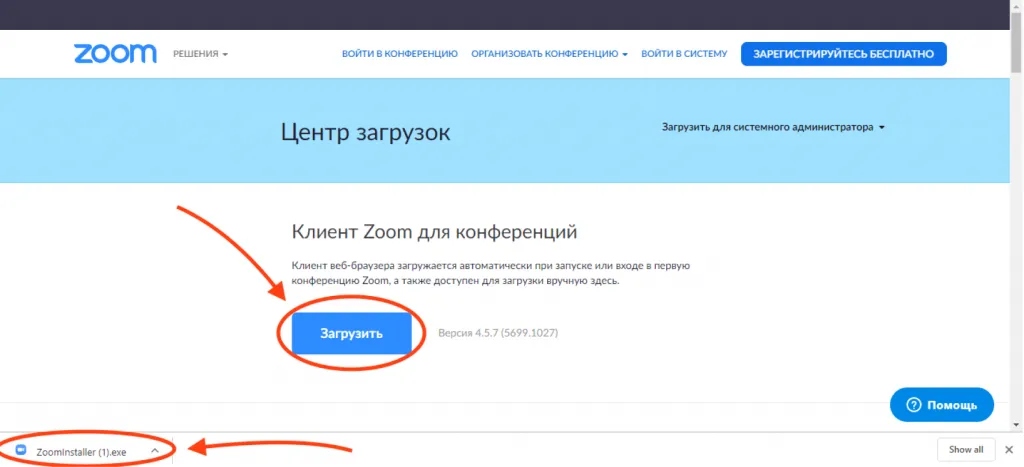Click Show all downloads button
This screenshot has width=1024, height=467.
pyautogui.click(x=966, y=449)
